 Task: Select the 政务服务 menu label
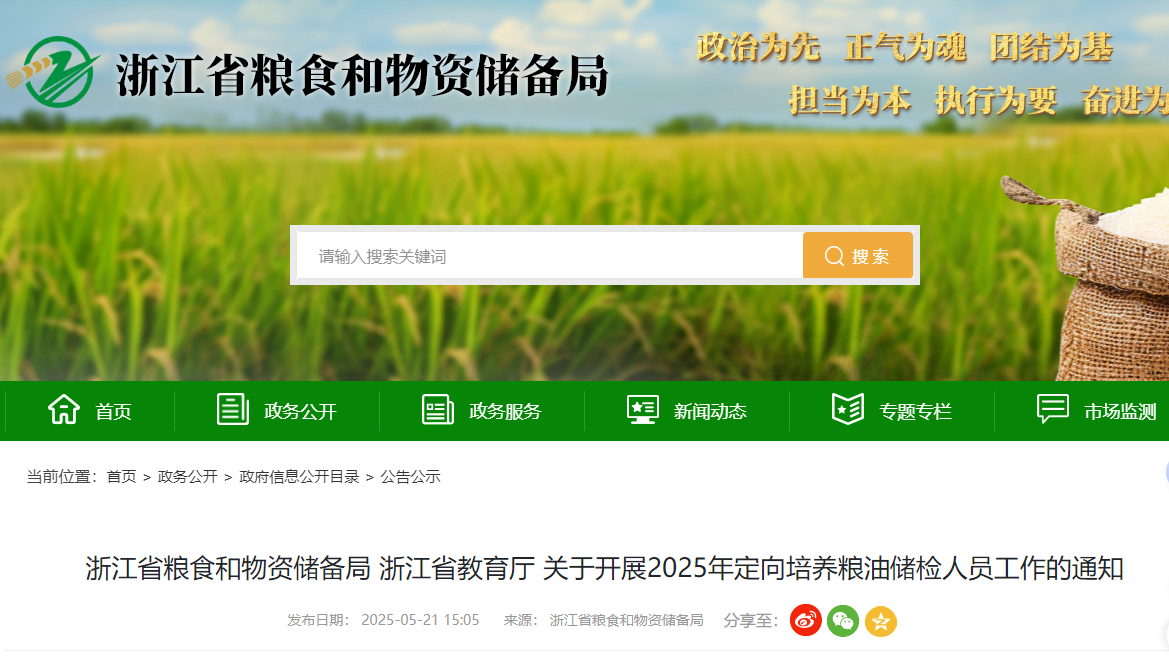[x=505, y=411]
